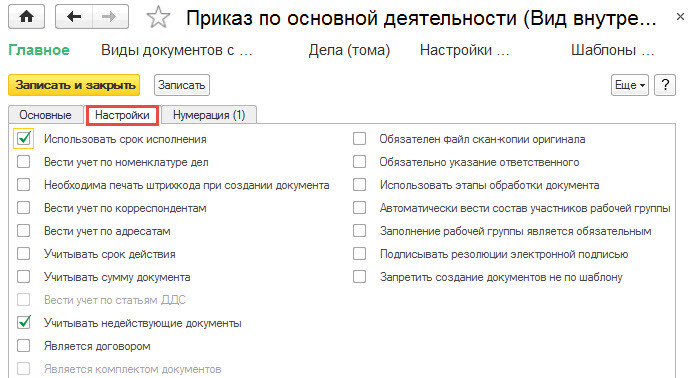Enable Обязателен файл скан-копии оригинала
Image resolution: width=689 pixels, height=378 pixels.
[359, 139]
